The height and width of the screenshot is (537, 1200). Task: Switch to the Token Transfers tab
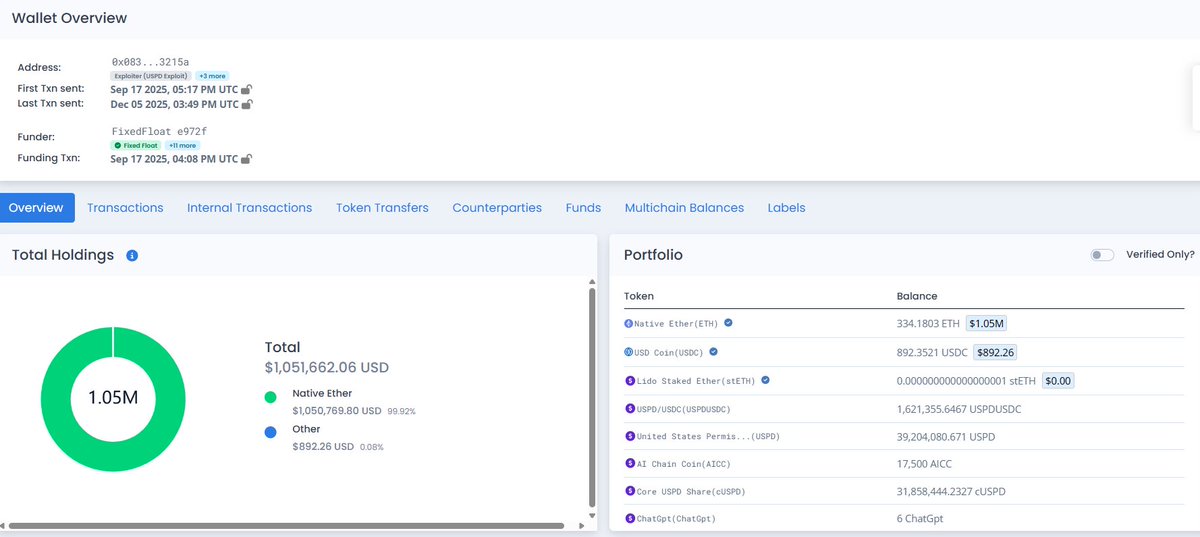(x=382, y=208)
